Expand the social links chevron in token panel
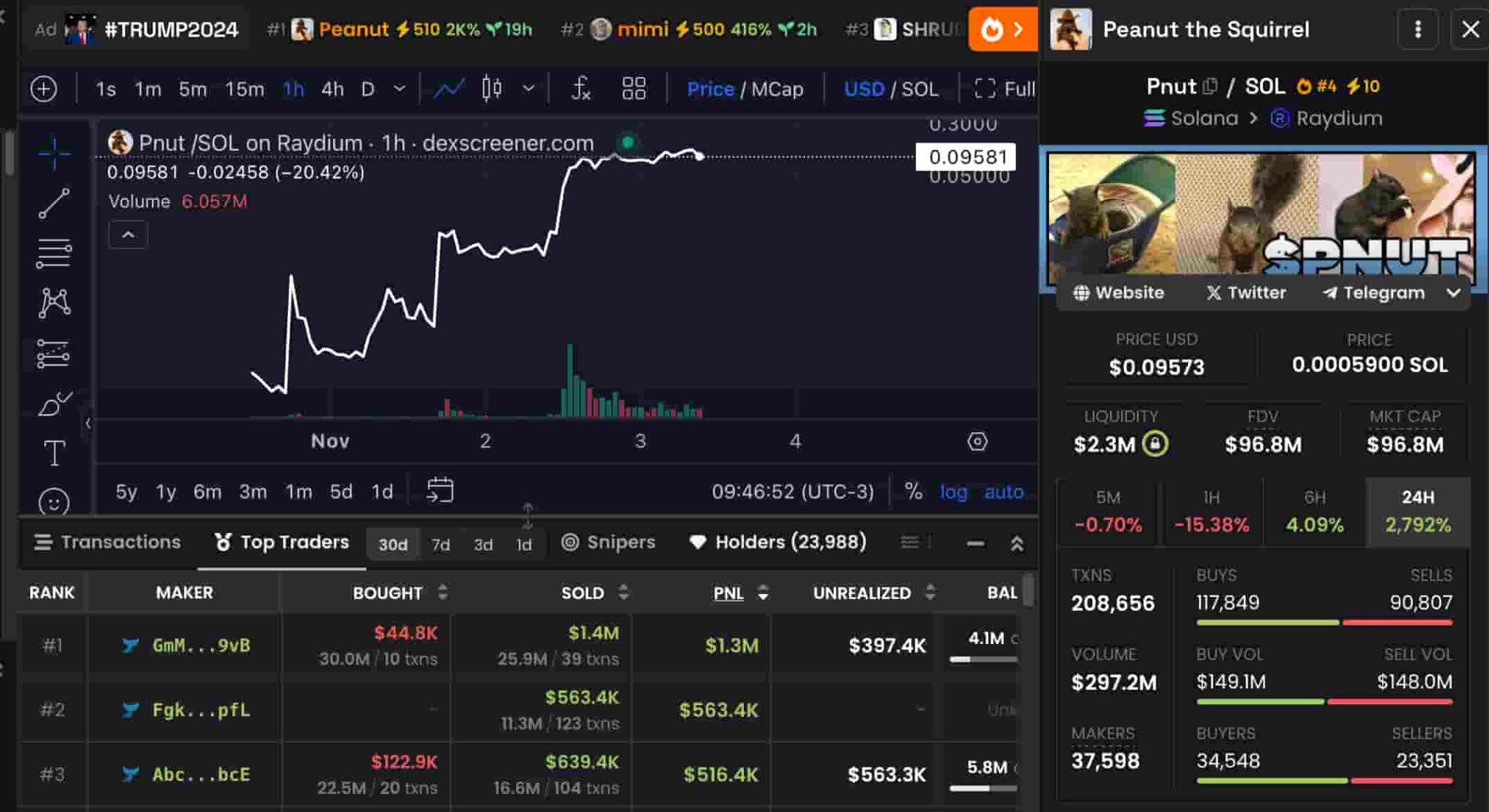Screen dimensions: 1489x812 [1453, 292]
